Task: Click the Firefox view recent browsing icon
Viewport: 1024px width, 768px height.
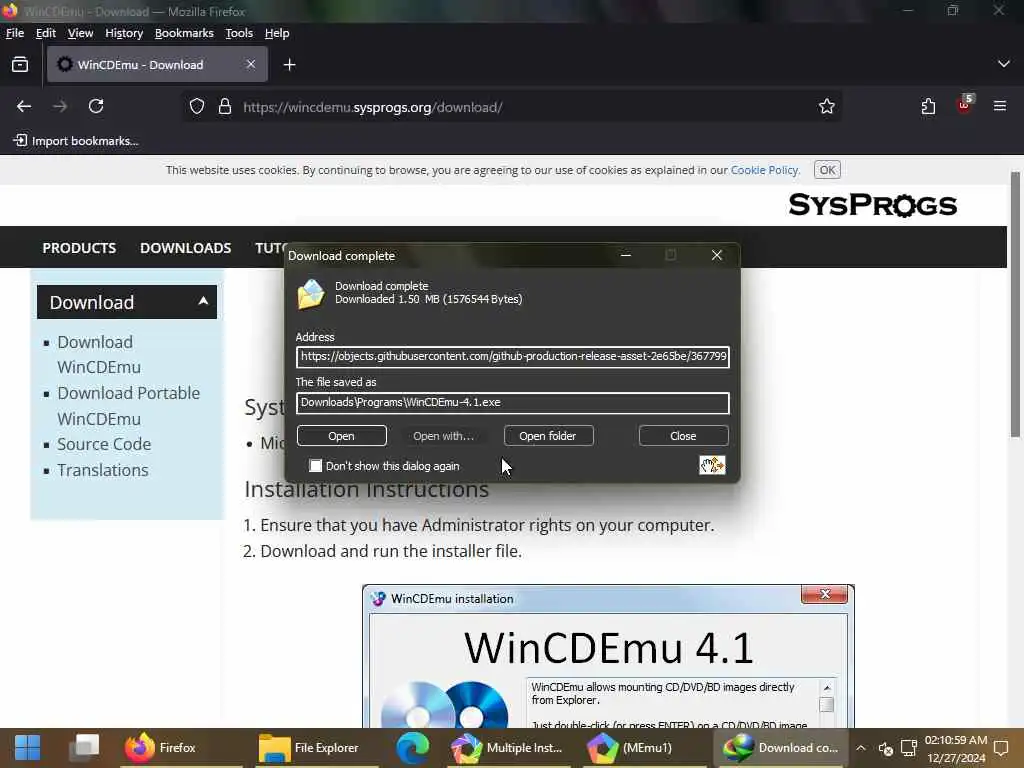Action: click(20, 65)
